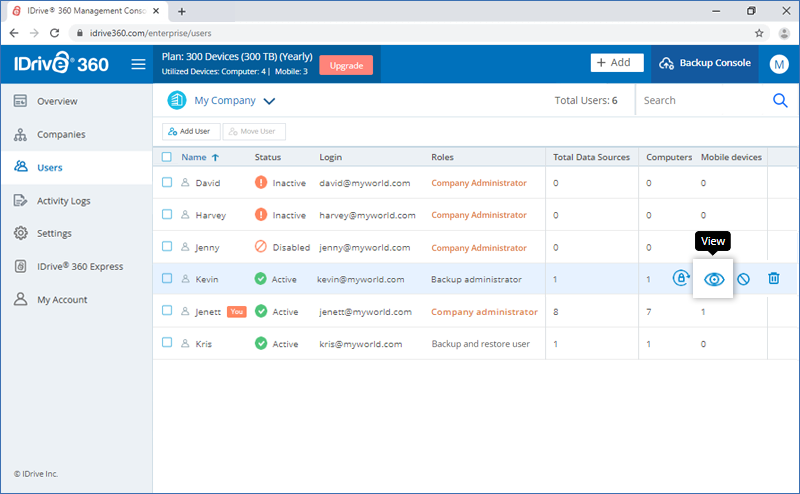Open IDrive 360 Express in the sidebar
Image resolution: width=800 pixels, height=494 pixels.
click(77, 266)
